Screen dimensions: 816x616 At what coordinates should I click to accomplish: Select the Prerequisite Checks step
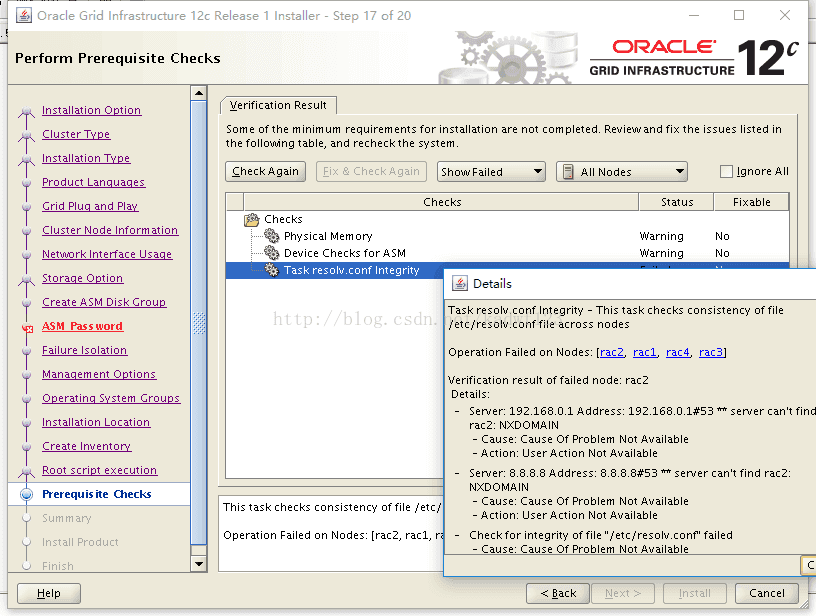click(97, 494)
